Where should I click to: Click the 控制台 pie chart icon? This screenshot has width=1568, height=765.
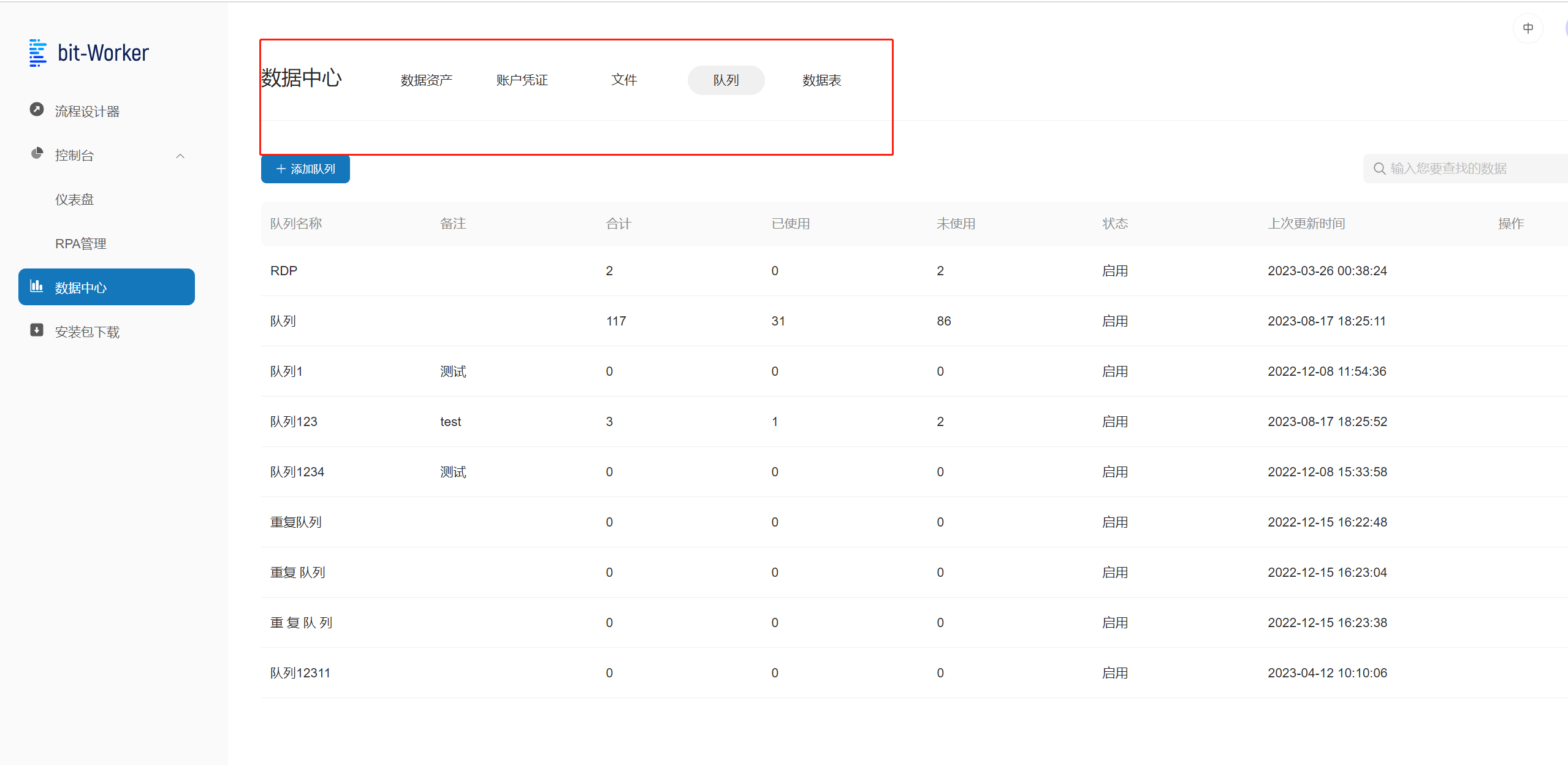tap(37, 153)
